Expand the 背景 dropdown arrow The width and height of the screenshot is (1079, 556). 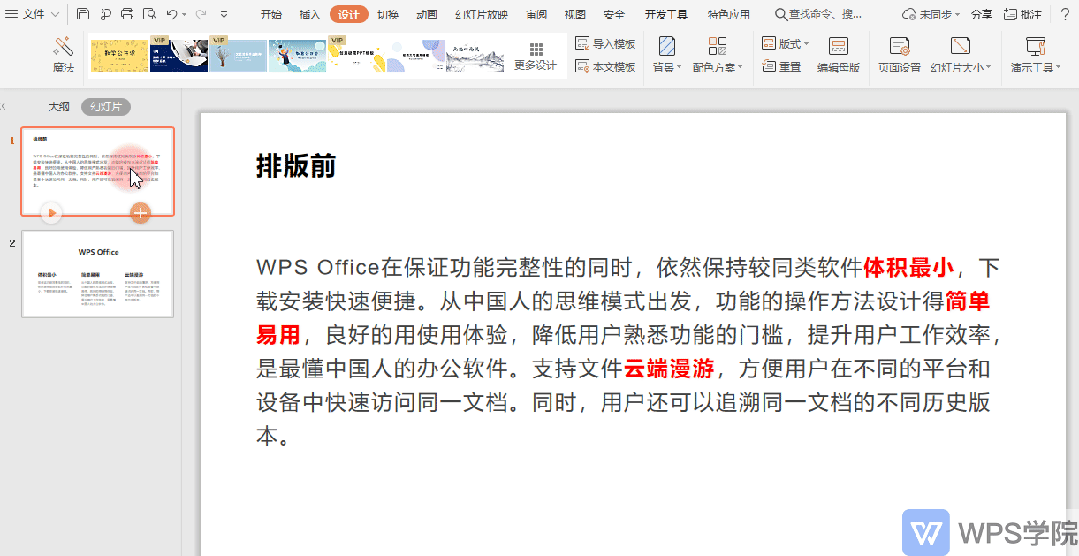679,67
